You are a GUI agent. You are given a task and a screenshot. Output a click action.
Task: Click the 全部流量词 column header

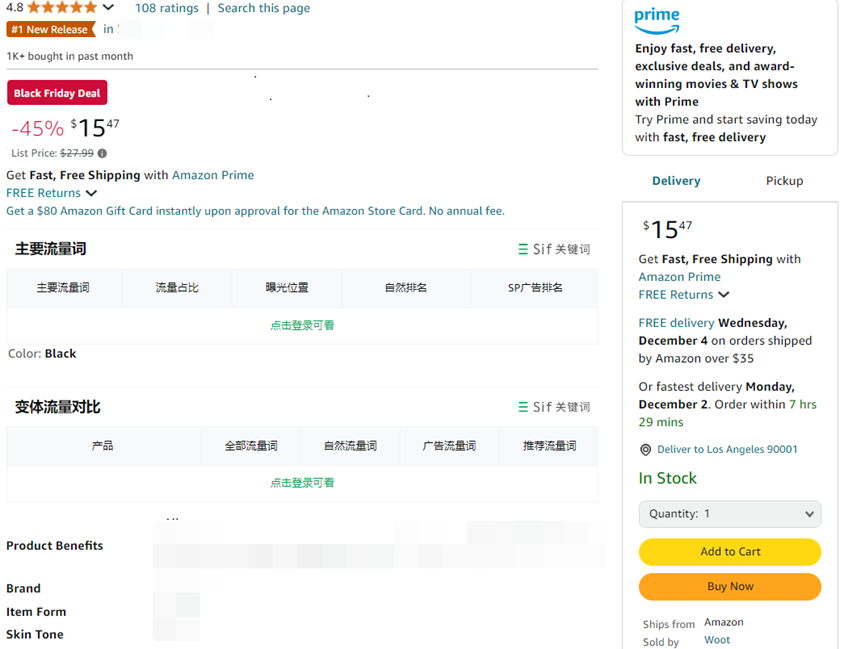coord(251,446)
